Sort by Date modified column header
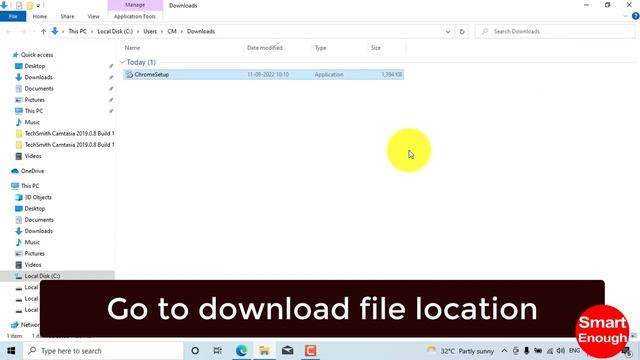Image resolution: width=640 pixels, height=360 pixels. pos(264,48)
